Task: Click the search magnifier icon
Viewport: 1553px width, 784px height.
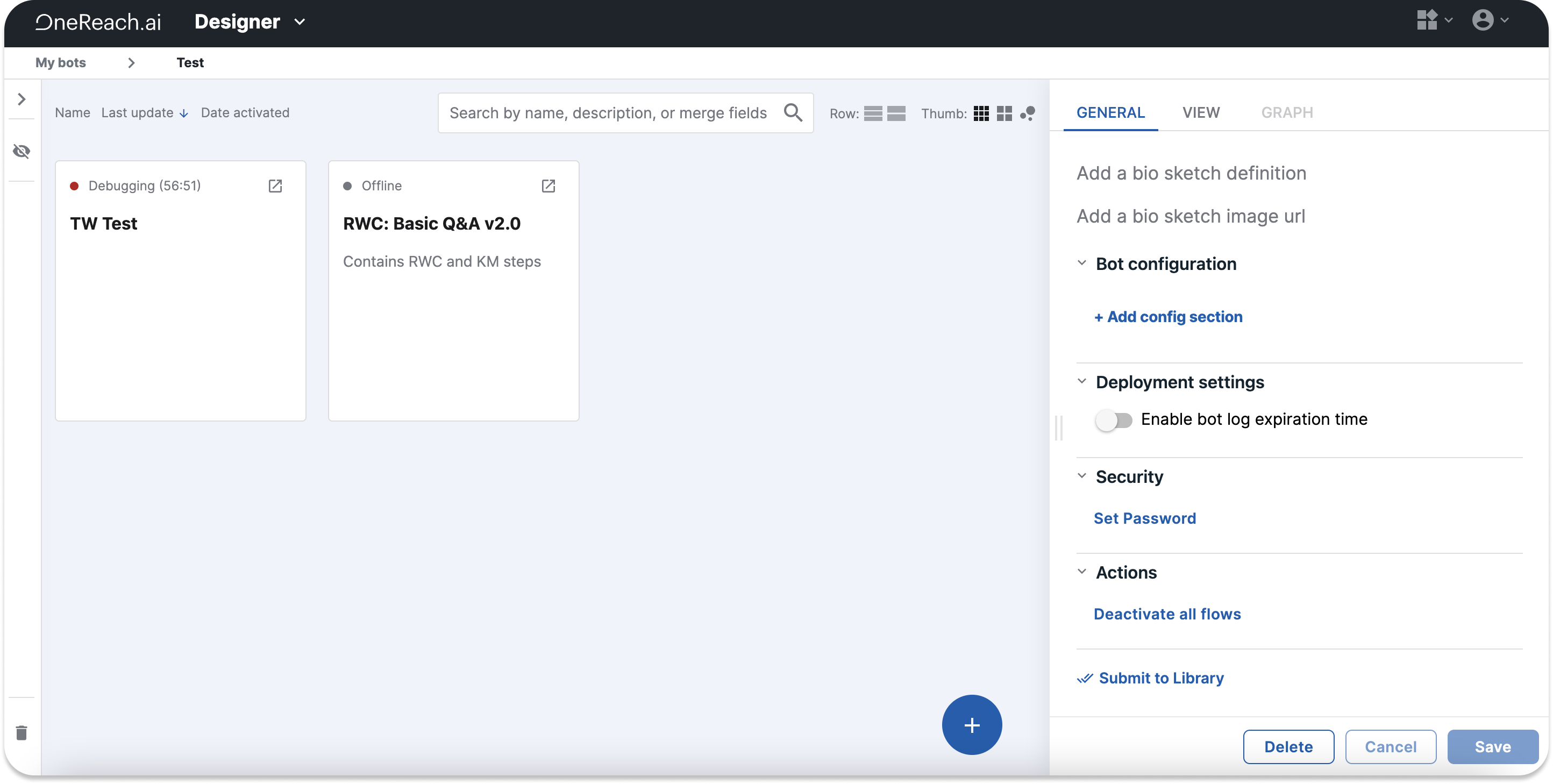Action: pyautogui.click(x=793, y=113)
